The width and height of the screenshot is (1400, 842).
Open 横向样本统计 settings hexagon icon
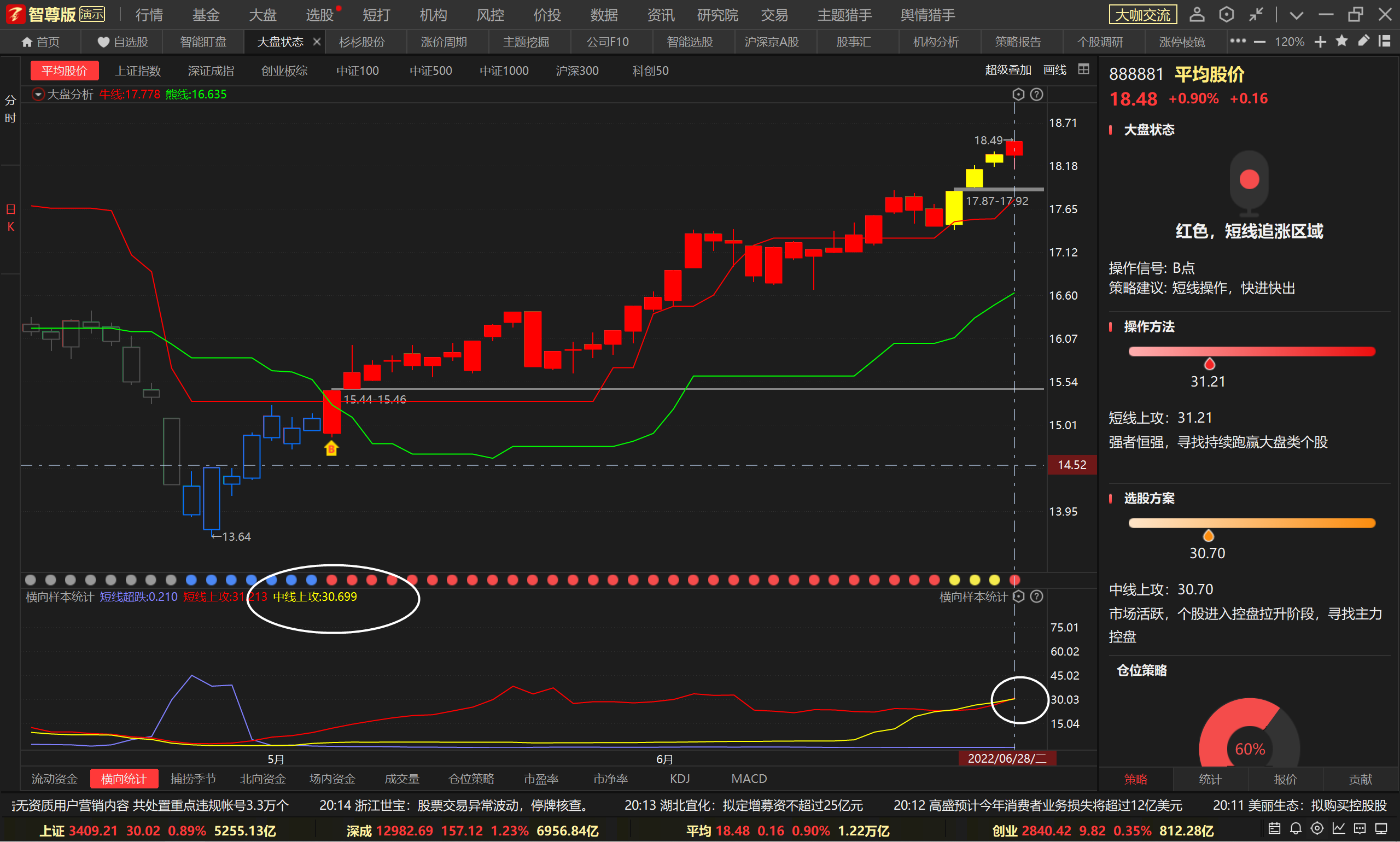coord(1018,597)
